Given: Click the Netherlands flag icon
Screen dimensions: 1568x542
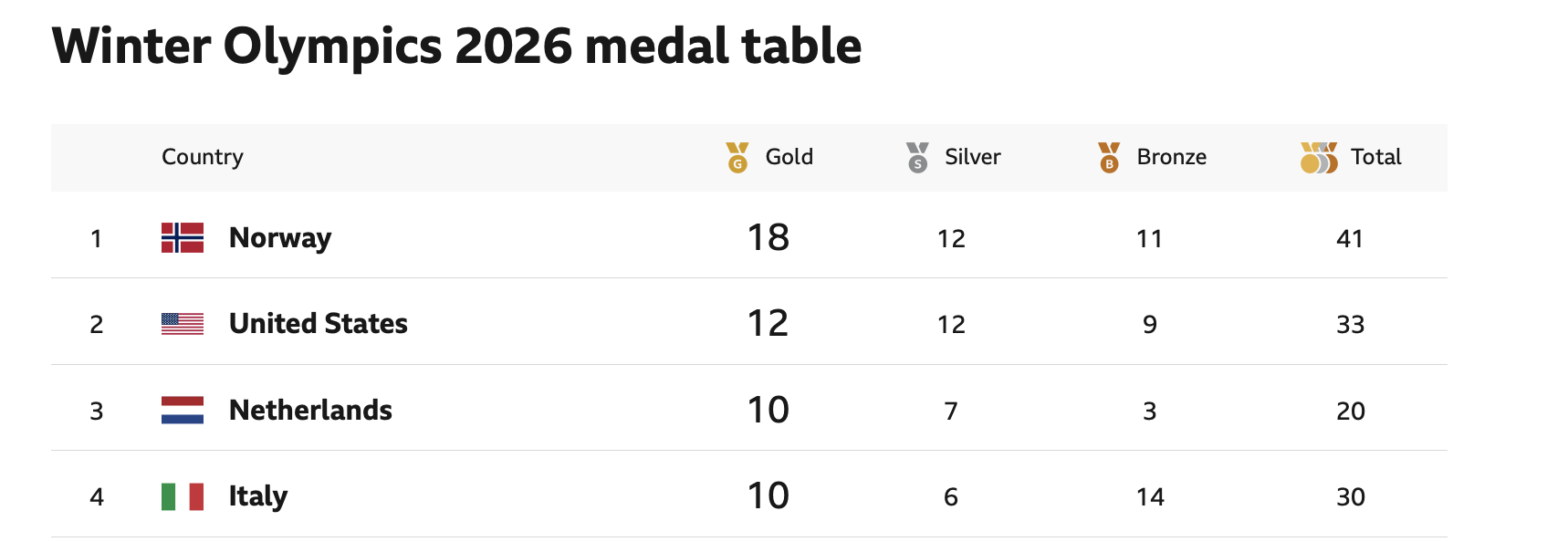Looking at the screenshot, I should tap(183, 410).
